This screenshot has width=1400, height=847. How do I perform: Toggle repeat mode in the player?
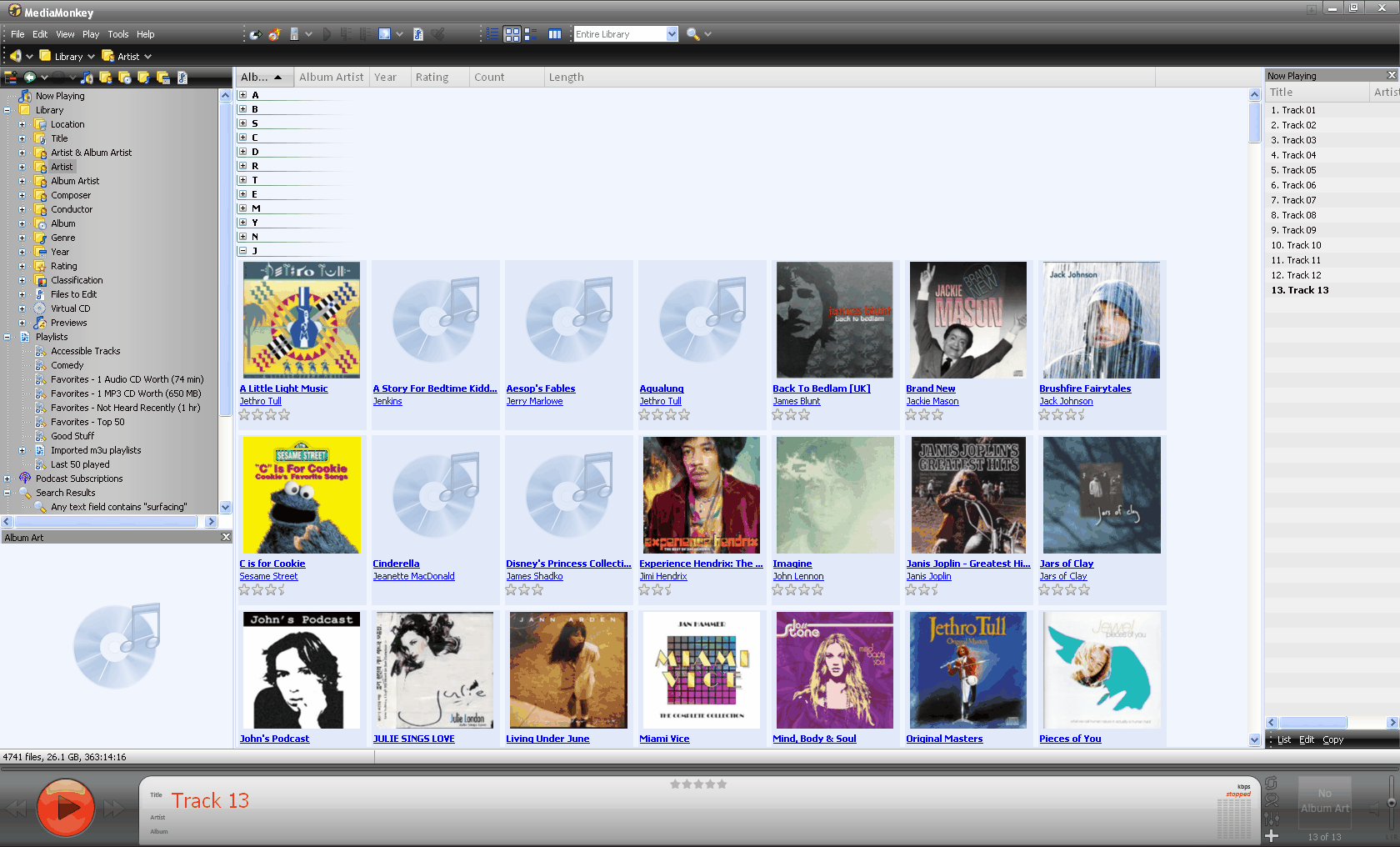1271,783
